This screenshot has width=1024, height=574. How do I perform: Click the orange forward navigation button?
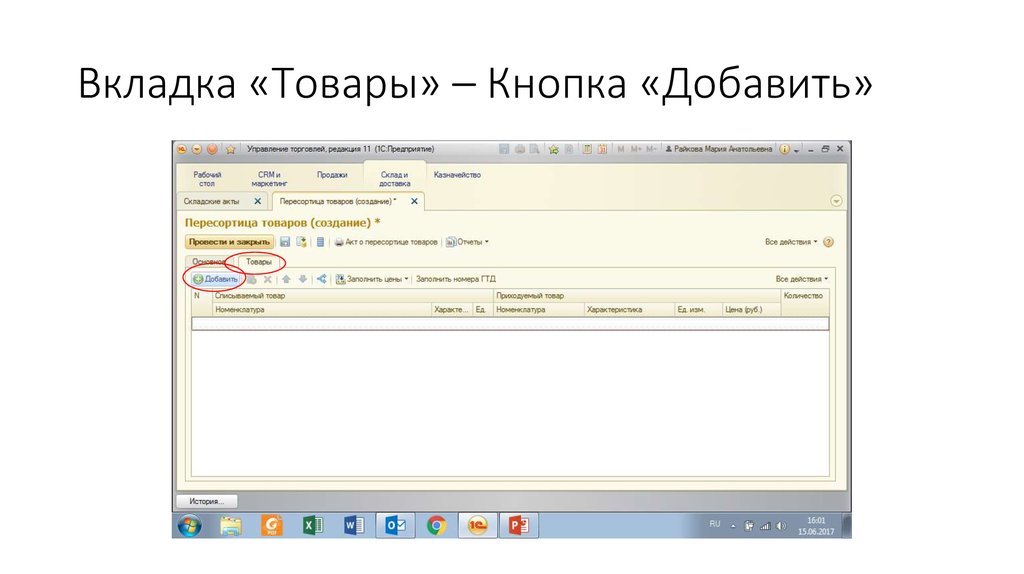tap(212, 149)
